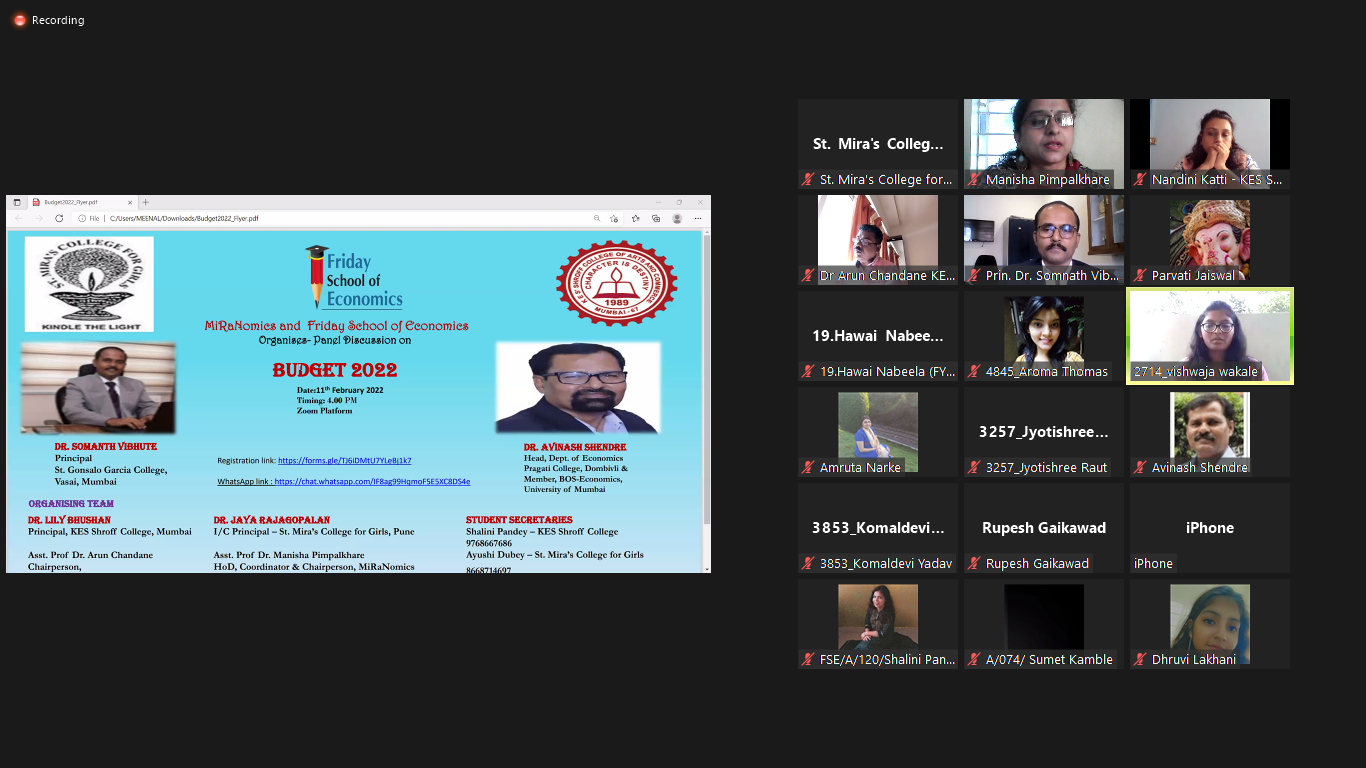
Task: Open the Collections icon in toolbar
Action: 656,218
